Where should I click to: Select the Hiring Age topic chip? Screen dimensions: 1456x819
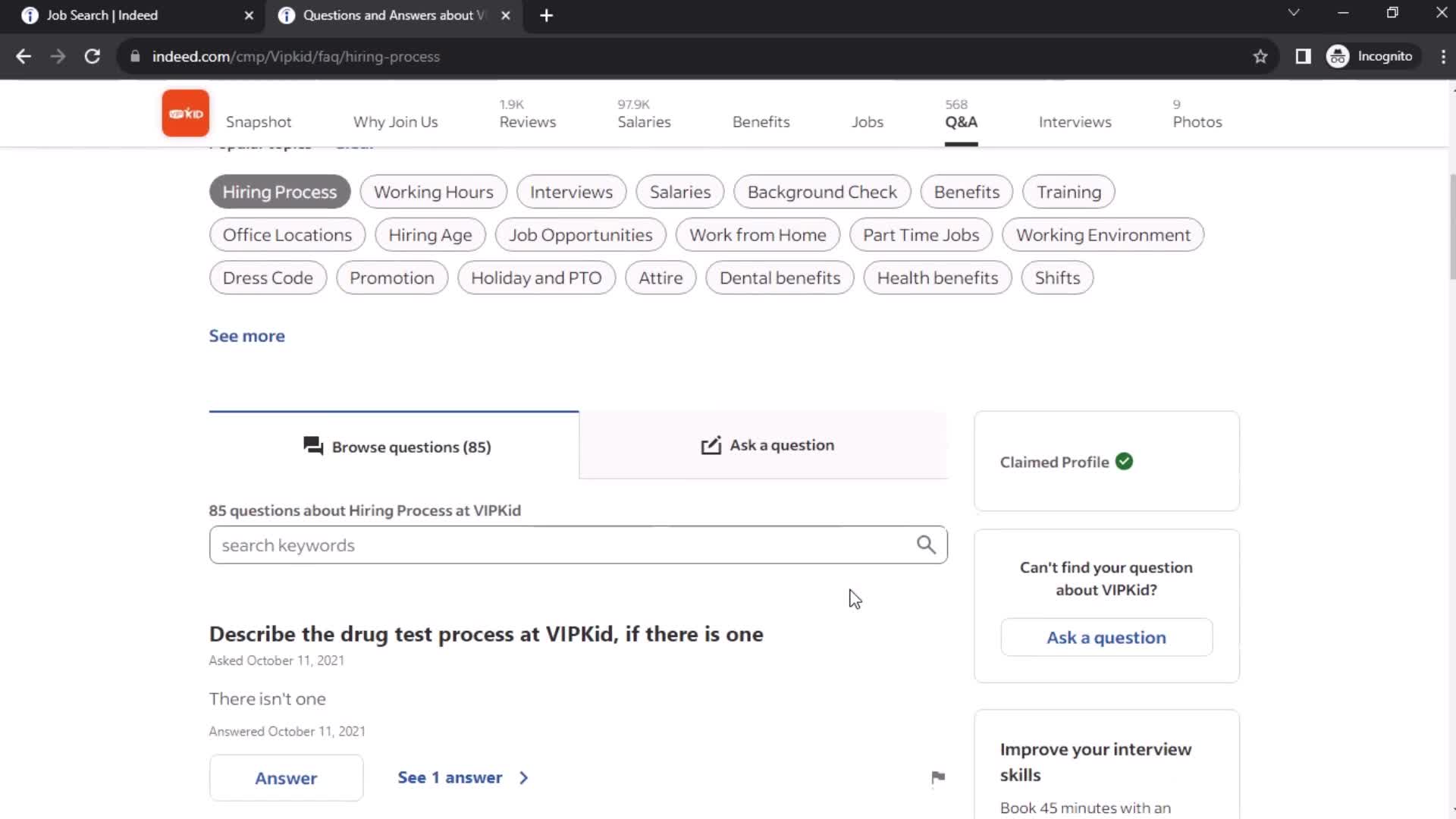430,235
